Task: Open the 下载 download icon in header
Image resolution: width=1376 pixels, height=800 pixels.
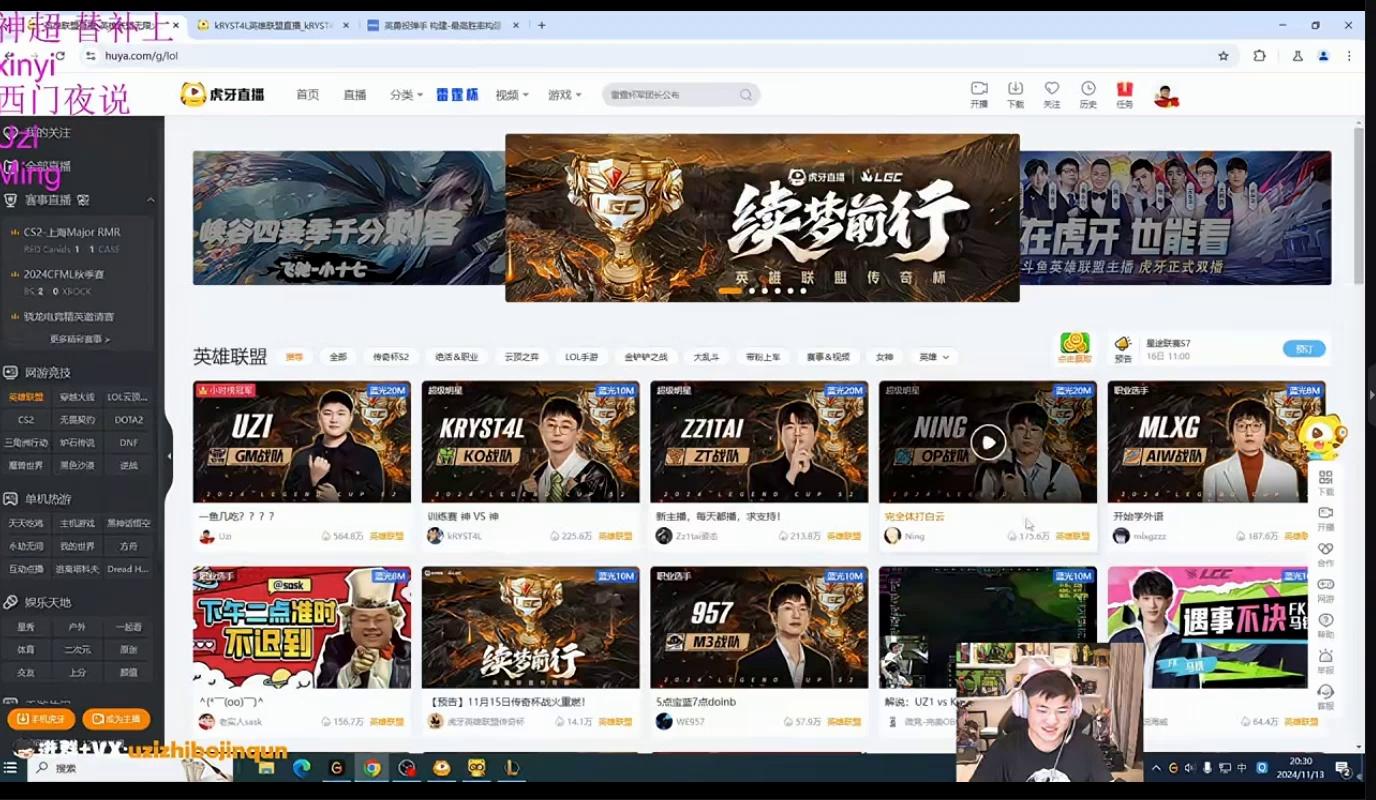Action: point(1015,94)
